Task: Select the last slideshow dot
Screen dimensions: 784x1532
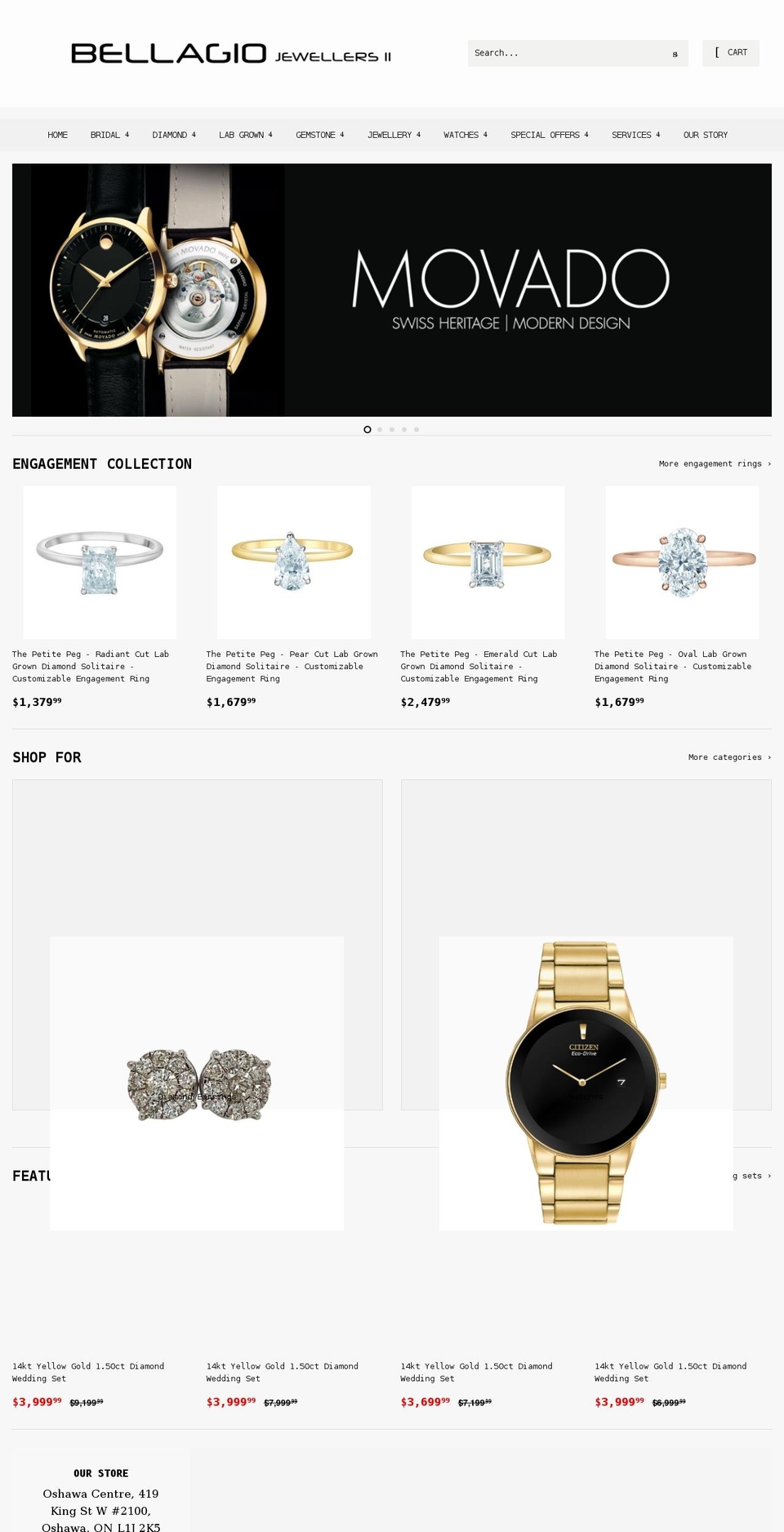Action: coord(416,430)
